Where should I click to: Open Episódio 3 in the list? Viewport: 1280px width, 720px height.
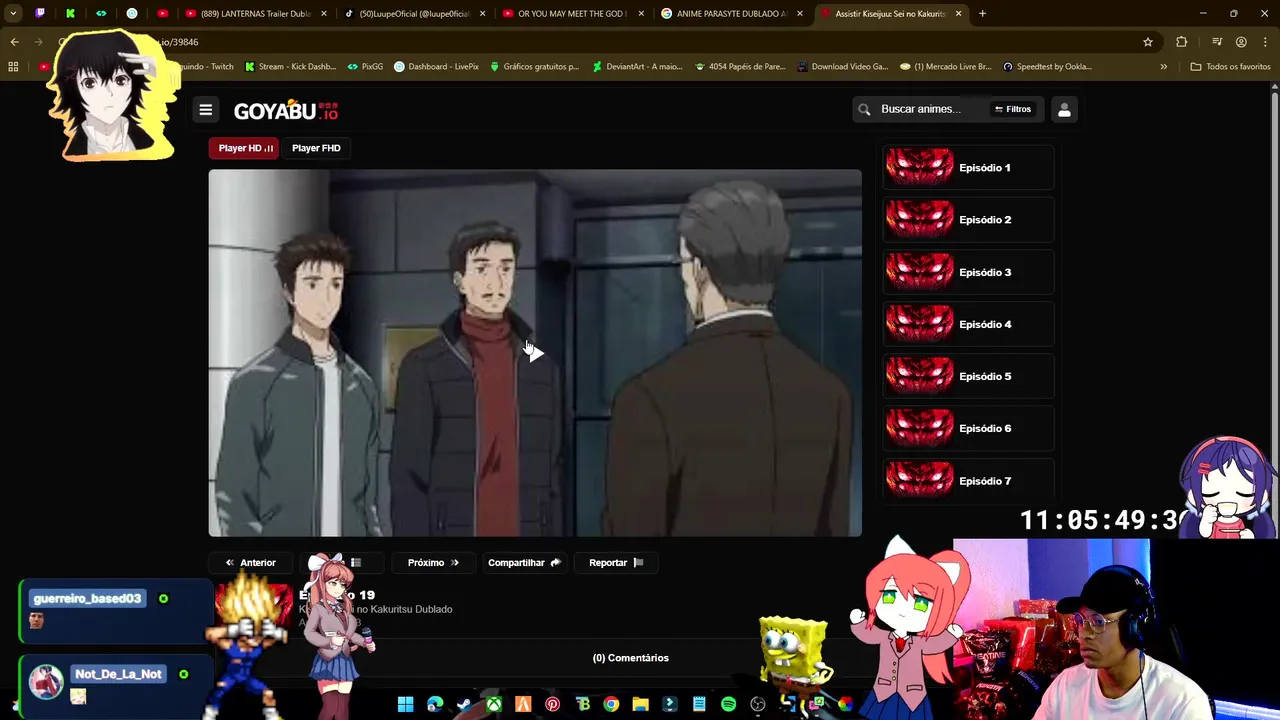pyautogui.click(x=968, y=272)
